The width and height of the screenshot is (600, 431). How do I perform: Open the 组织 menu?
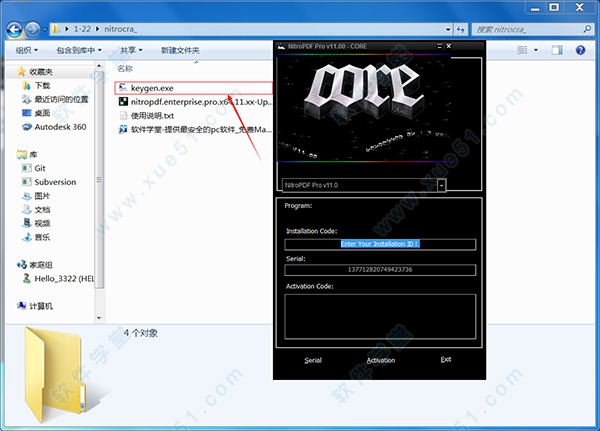(26, 50)
